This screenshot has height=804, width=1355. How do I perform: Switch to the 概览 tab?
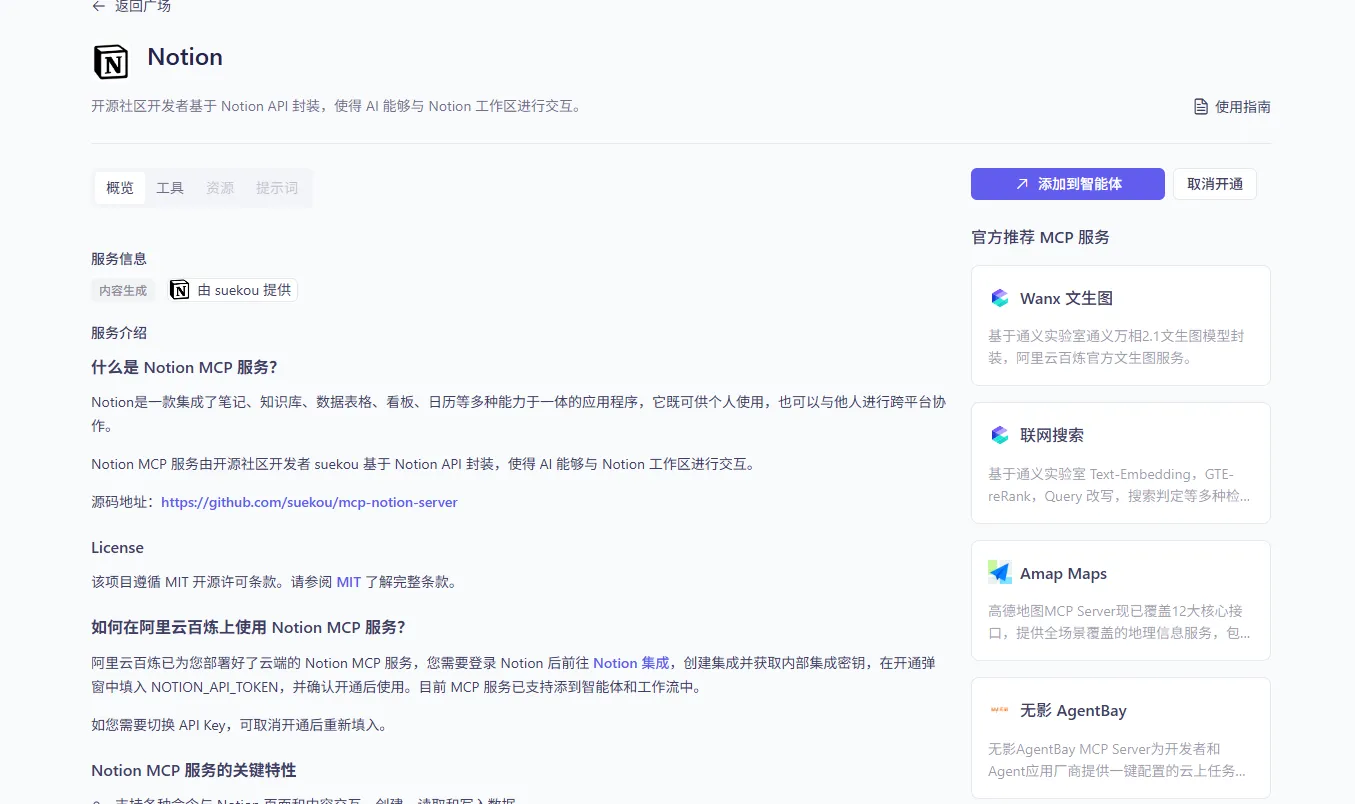[x=120, y=188]
